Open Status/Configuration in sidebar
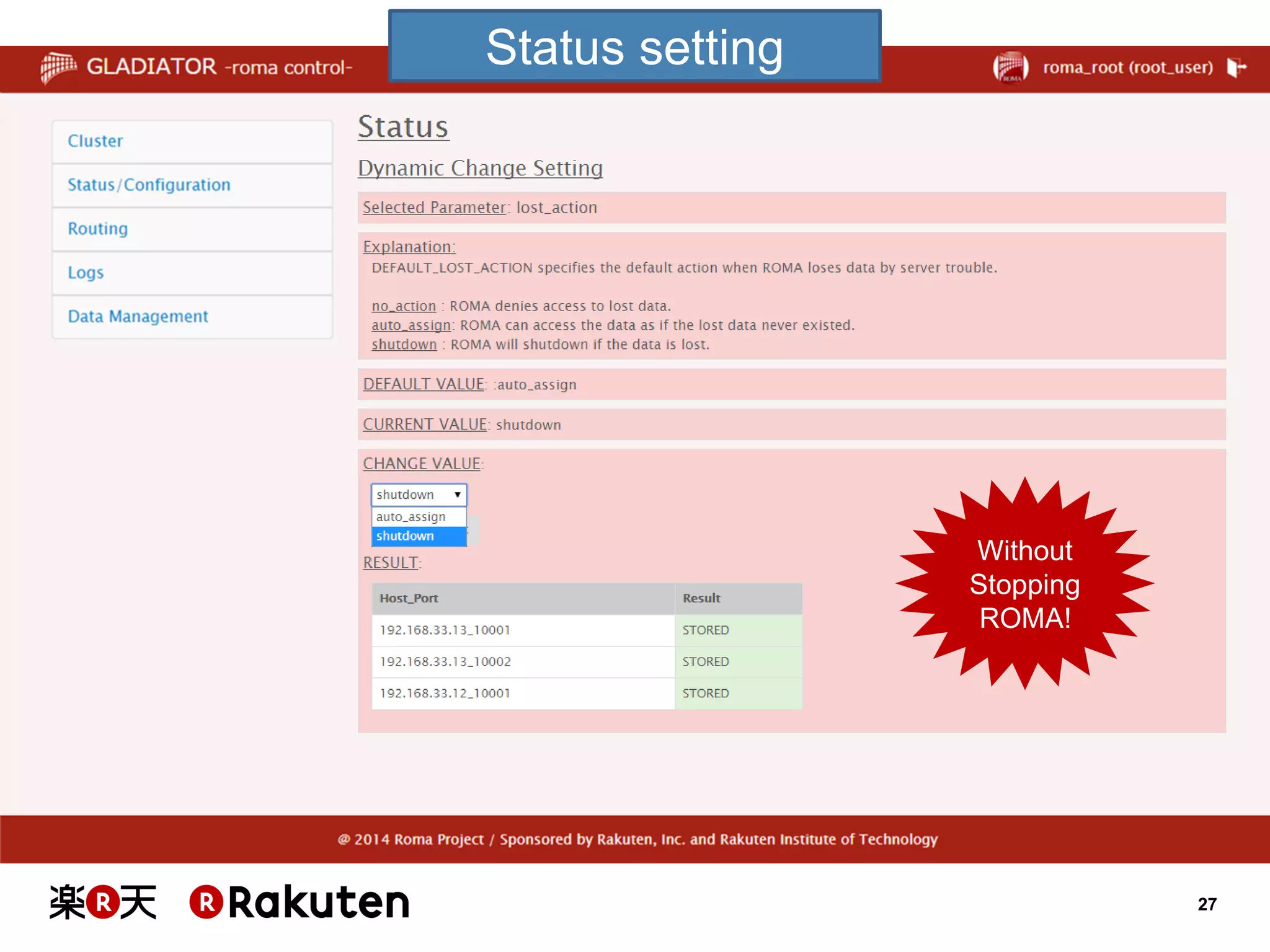Screen dimensions: 1270x952 149,185
